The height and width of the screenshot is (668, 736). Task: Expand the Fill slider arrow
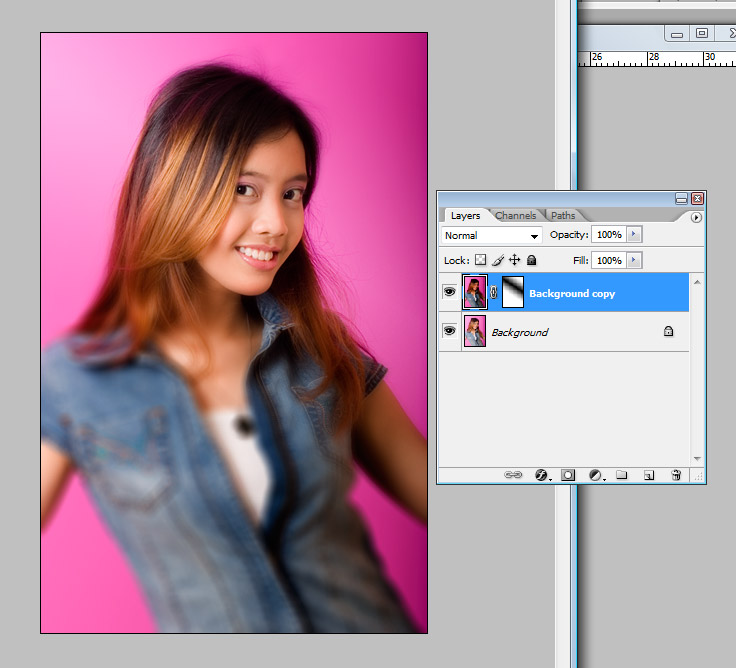[634, 260]
